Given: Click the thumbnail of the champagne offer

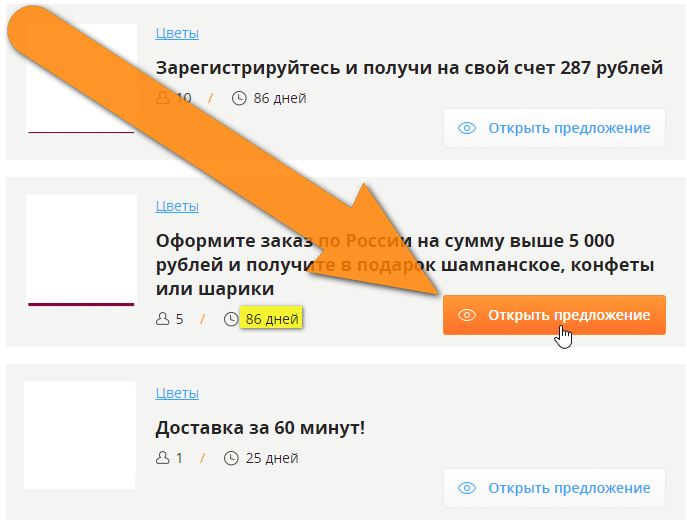Looking at the screenshot, I should pyautogui.click(x=81, y=251).
